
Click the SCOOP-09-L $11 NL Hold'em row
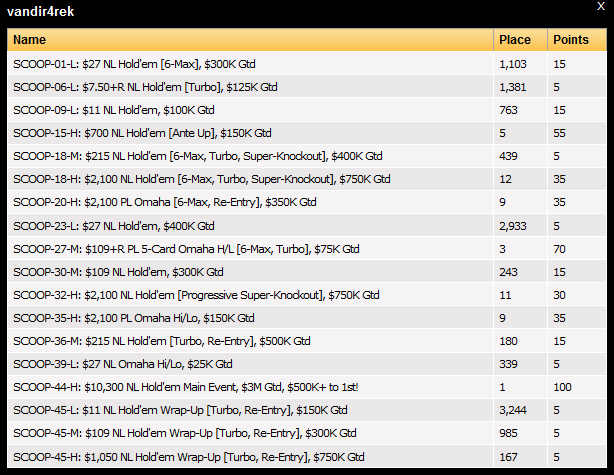pyautogui.click(x=307, y=110)
